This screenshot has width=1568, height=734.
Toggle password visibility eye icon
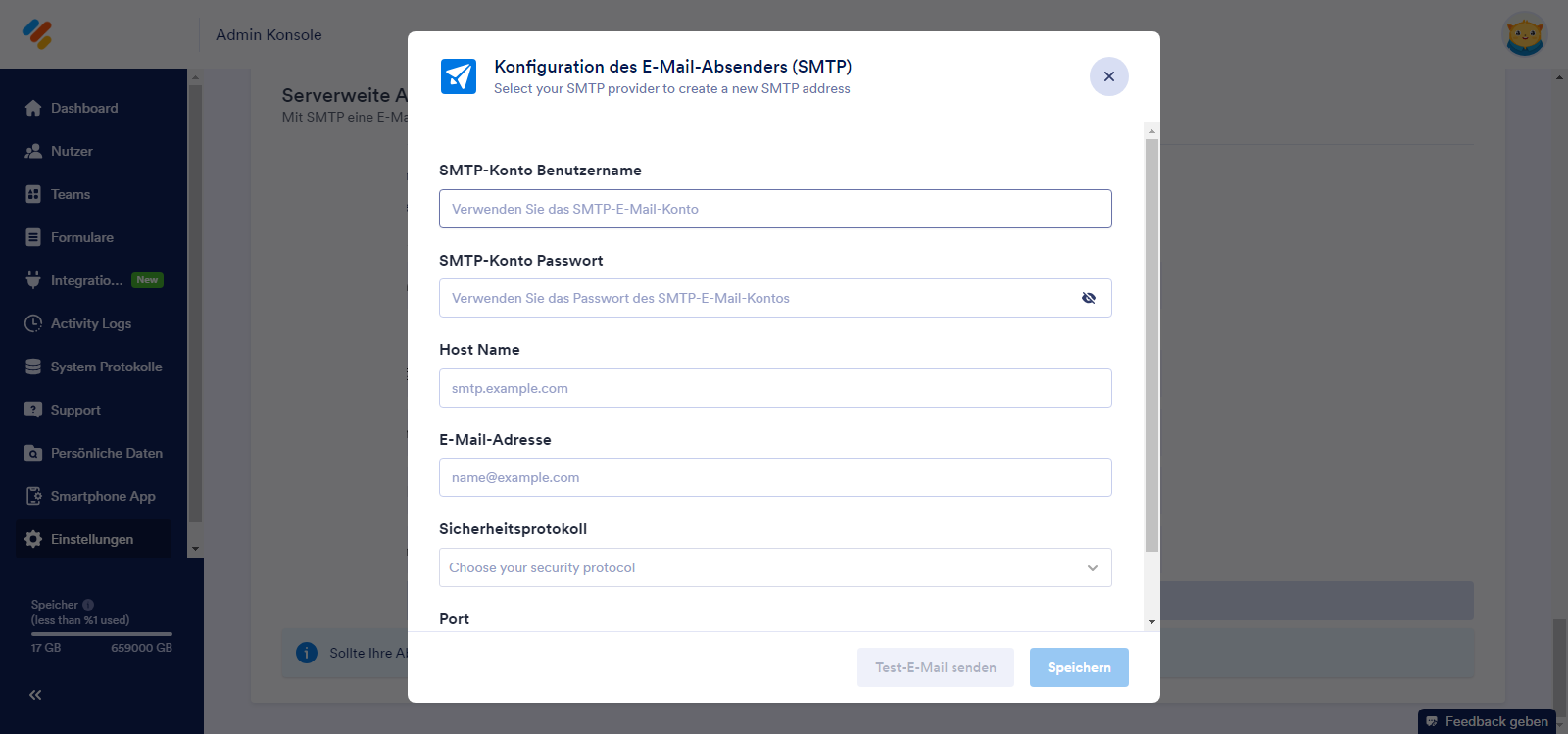(x=1089, y=298)
